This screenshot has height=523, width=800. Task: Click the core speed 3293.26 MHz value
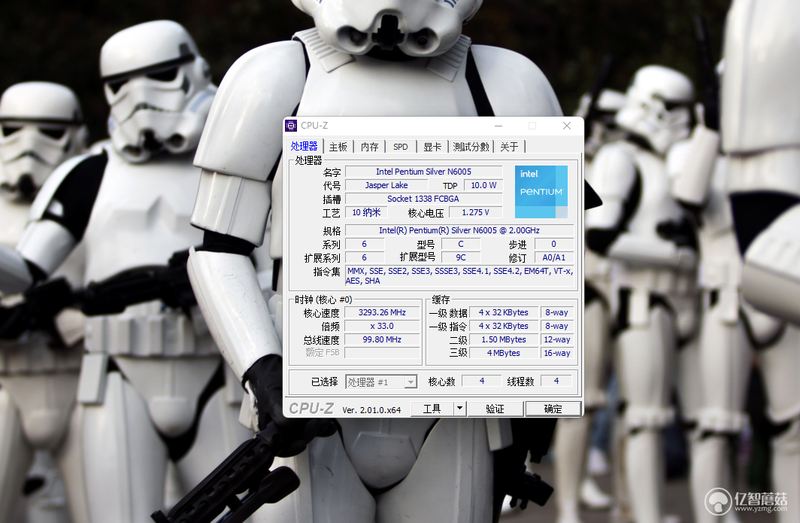382,312
